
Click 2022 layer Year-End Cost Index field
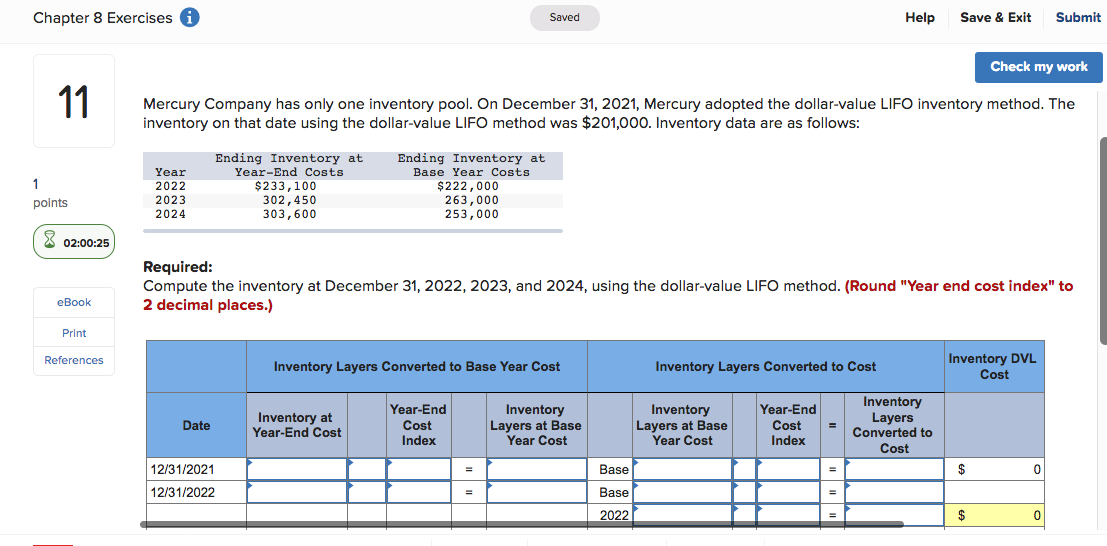788,515
